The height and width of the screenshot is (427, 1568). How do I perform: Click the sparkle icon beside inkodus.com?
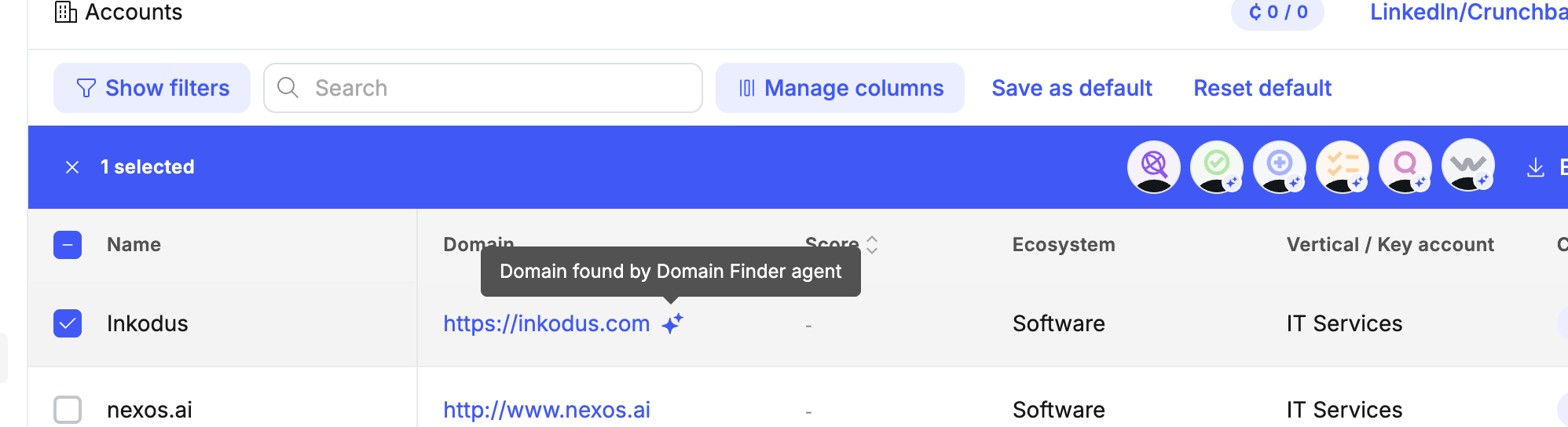point(672,323)
